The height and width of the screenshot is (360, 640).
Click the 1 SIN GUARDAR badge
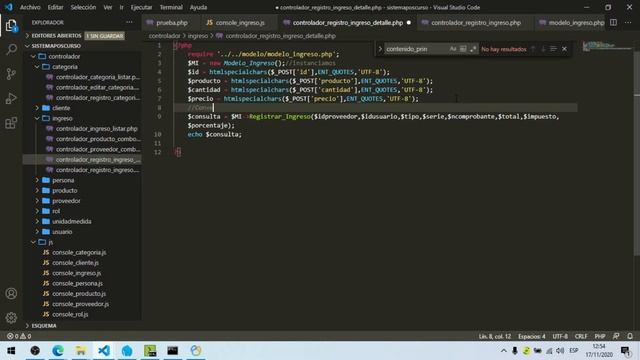click(104, 36)
